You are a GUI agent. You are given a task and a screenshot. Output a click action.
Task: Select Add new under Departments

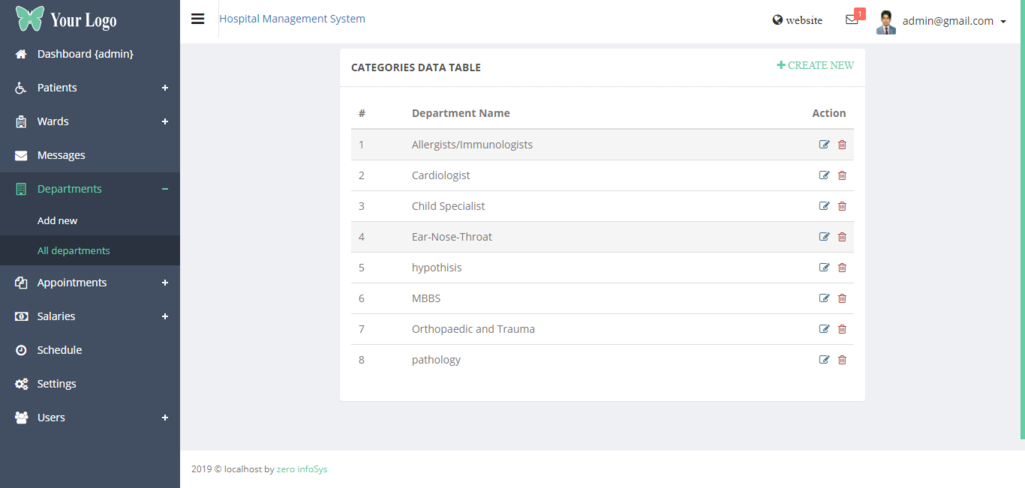[57, 221]
